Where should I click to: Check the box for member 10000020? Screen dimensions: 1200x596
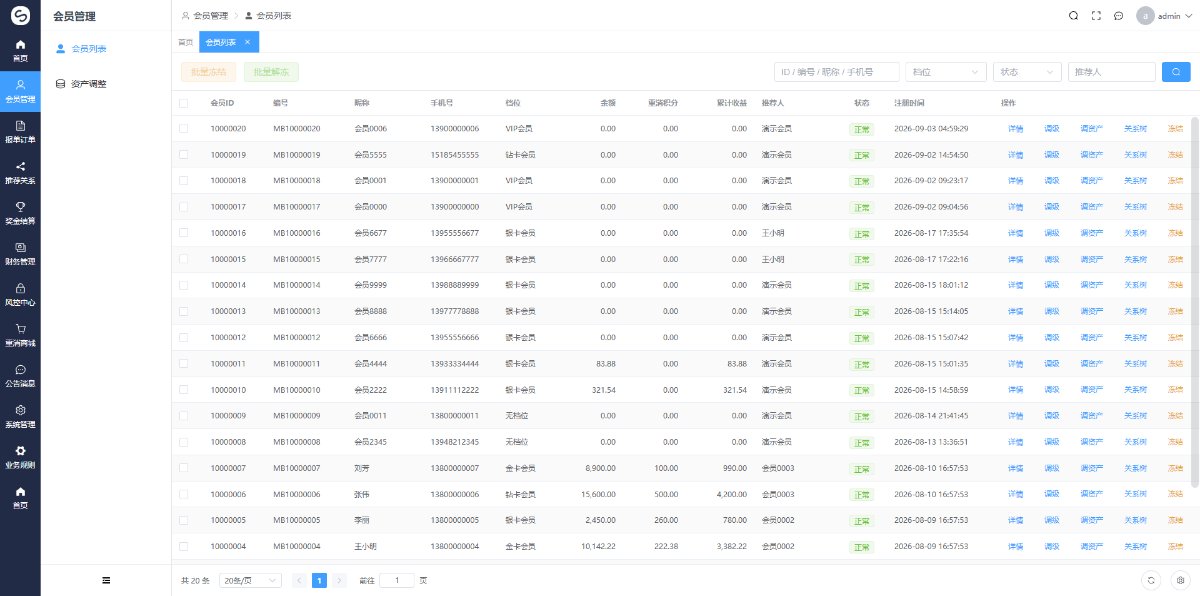point(183,129)
